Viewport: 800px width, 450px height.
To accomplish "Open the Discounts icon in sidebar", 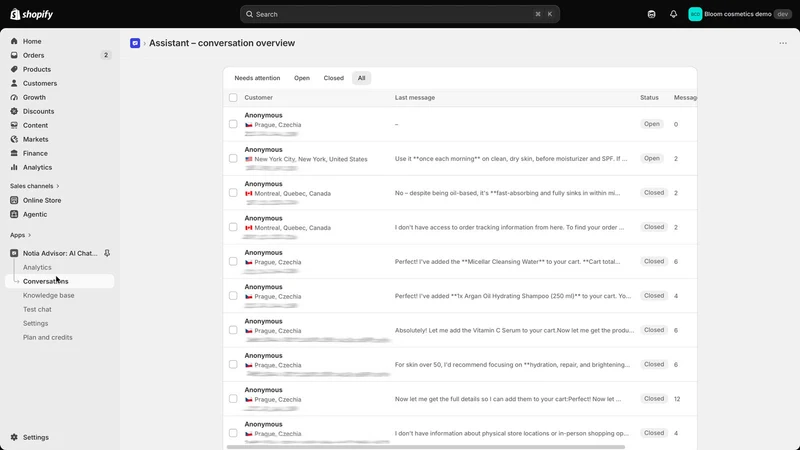I will coord(14,111).
